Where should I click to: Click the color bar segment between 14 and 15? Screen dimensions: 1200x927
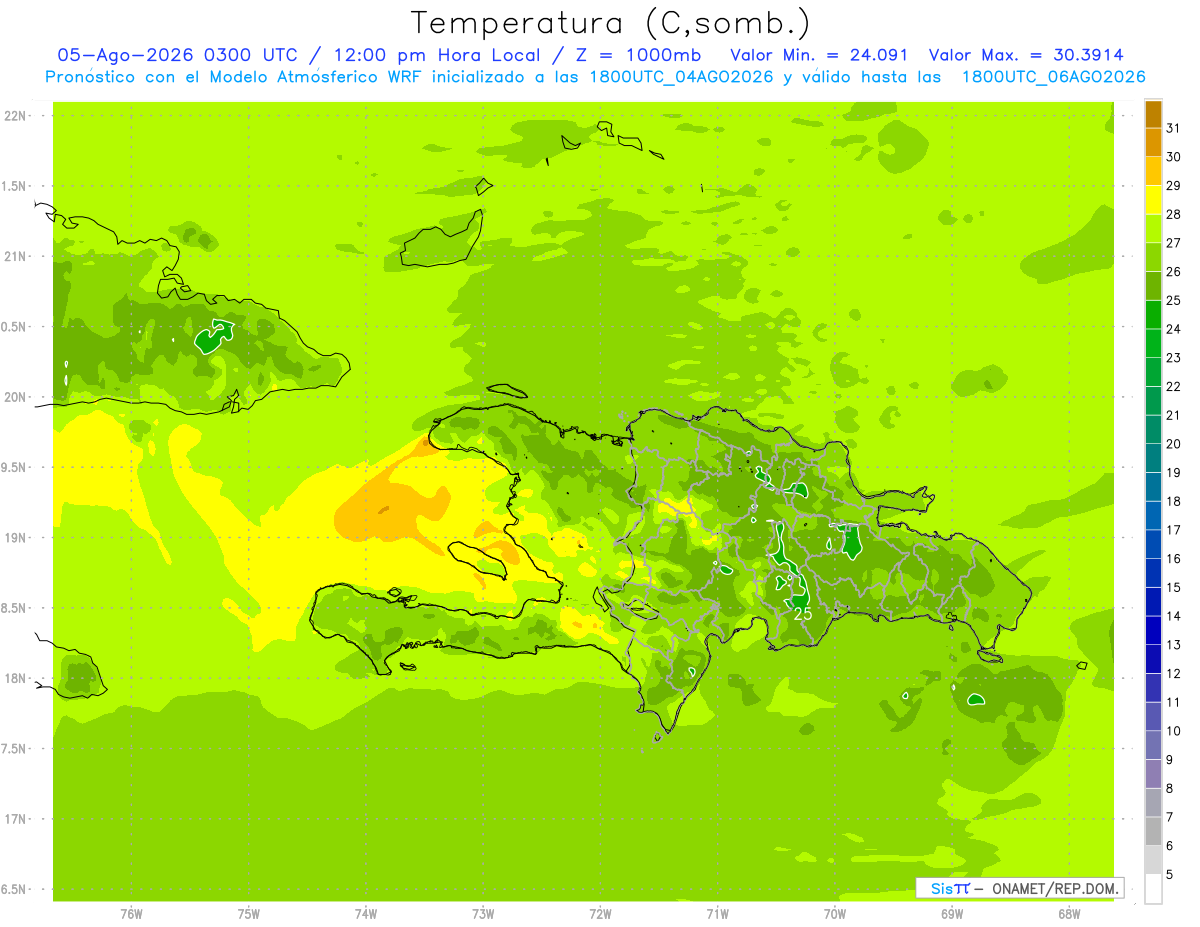(x=1153, y=603)
